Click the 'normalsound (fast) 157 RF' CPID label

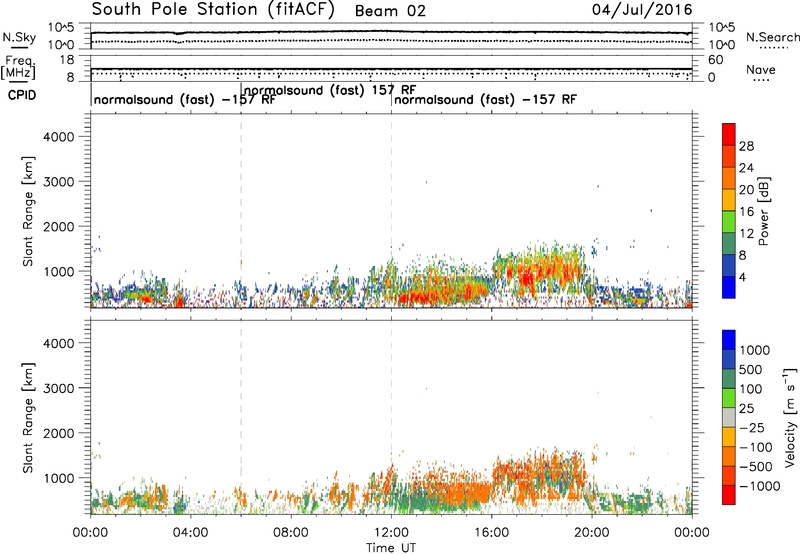pyautogui.click(x=330, y=90)
